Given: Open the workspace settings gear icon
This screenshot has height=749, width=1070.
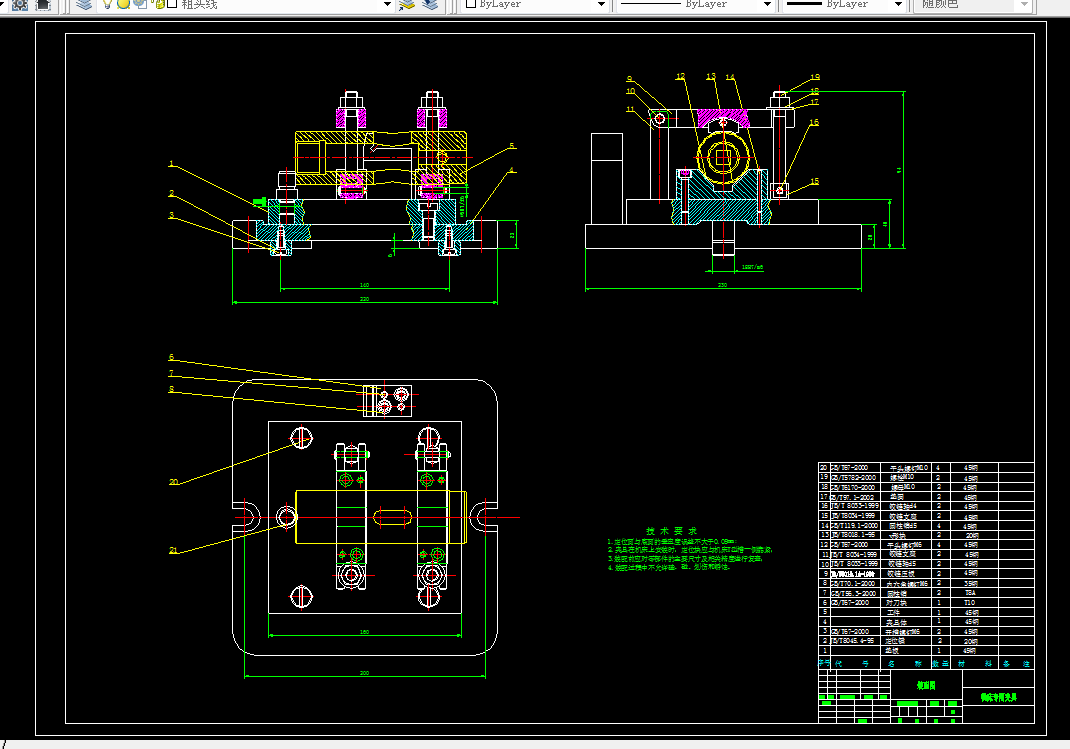Looking at the screenshot, I should [x=20, y=5].
